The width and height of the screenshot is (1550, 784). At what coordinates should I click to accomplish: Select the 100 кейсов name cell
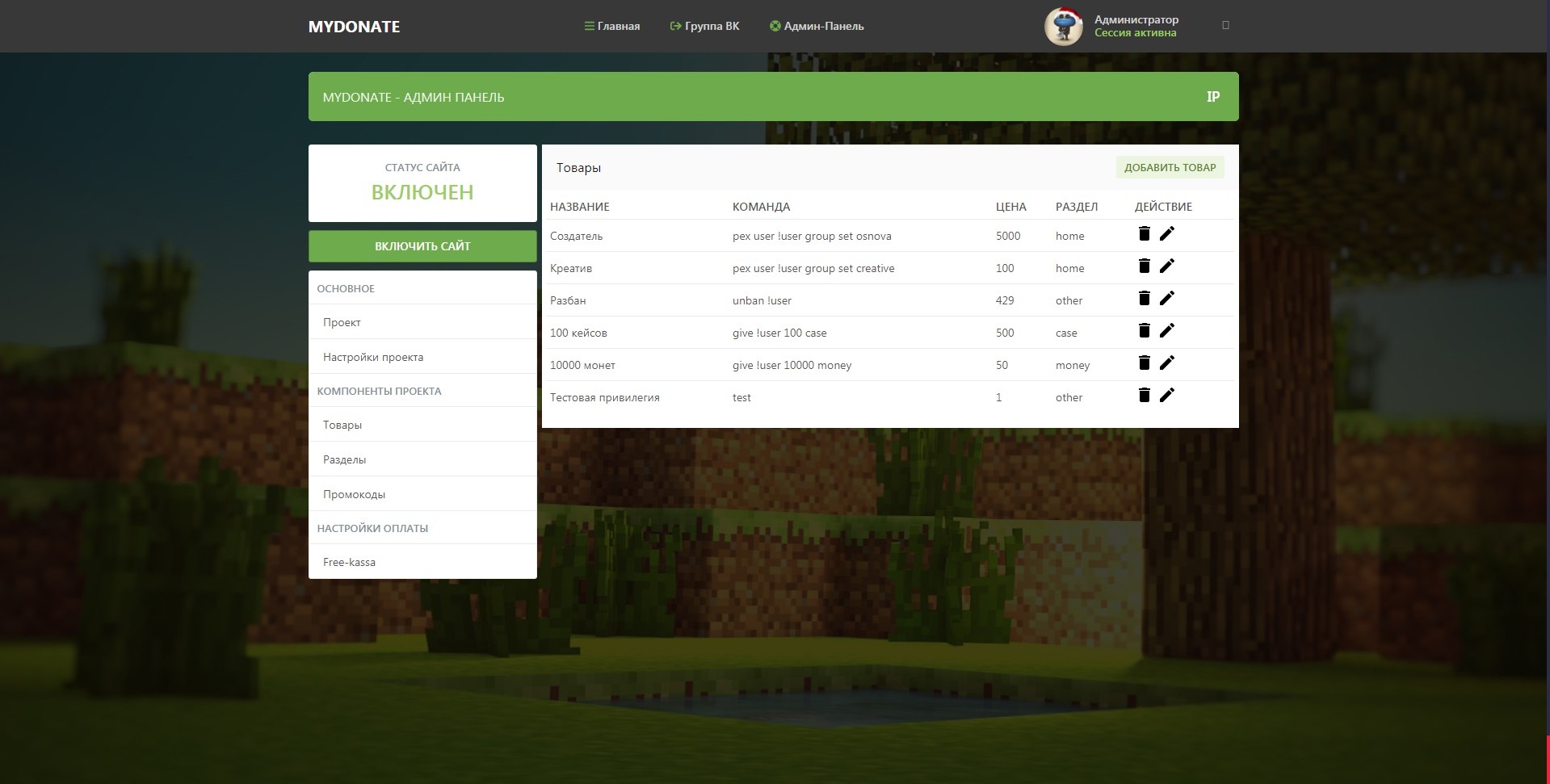[578, 333]
